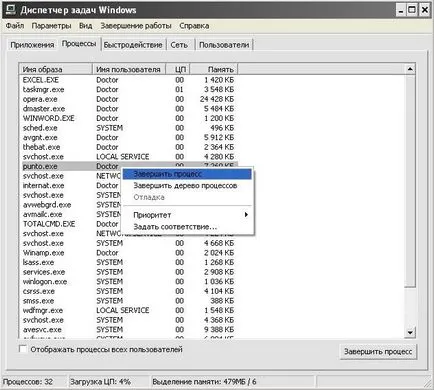434x390 pixels.
Task: Open the Параметры menu
Action: (x=51, y=26)
